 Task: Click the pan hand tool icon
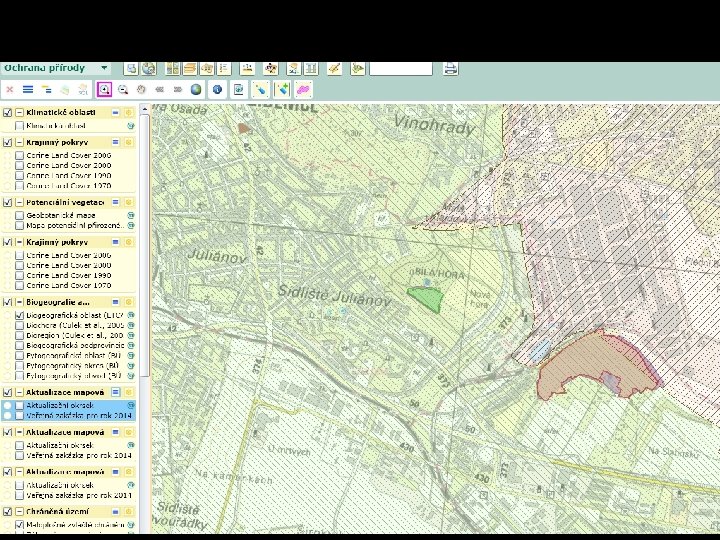[x=141, y=89]
